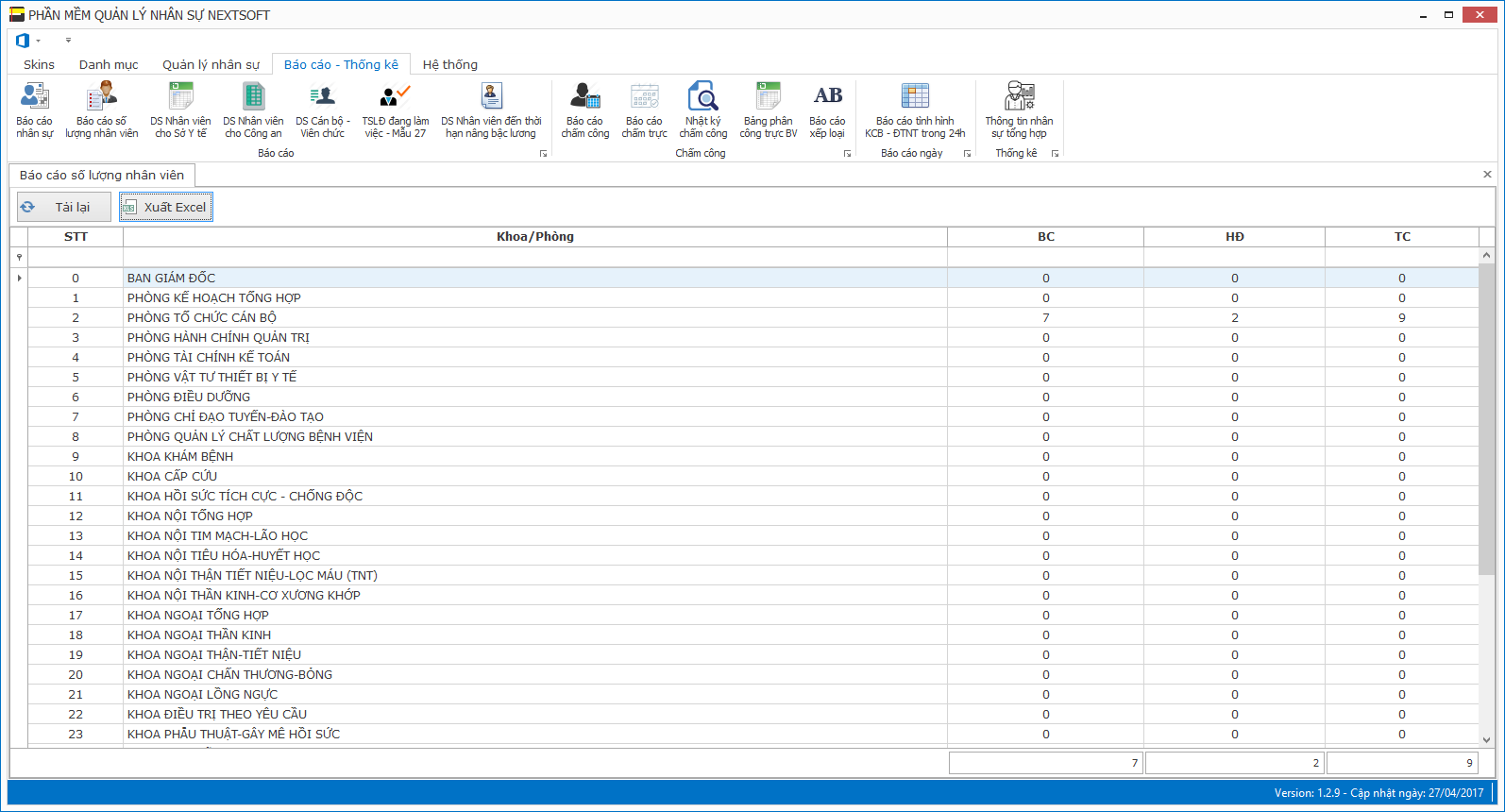Sort by the TC column header

(x=1402, y=237)
